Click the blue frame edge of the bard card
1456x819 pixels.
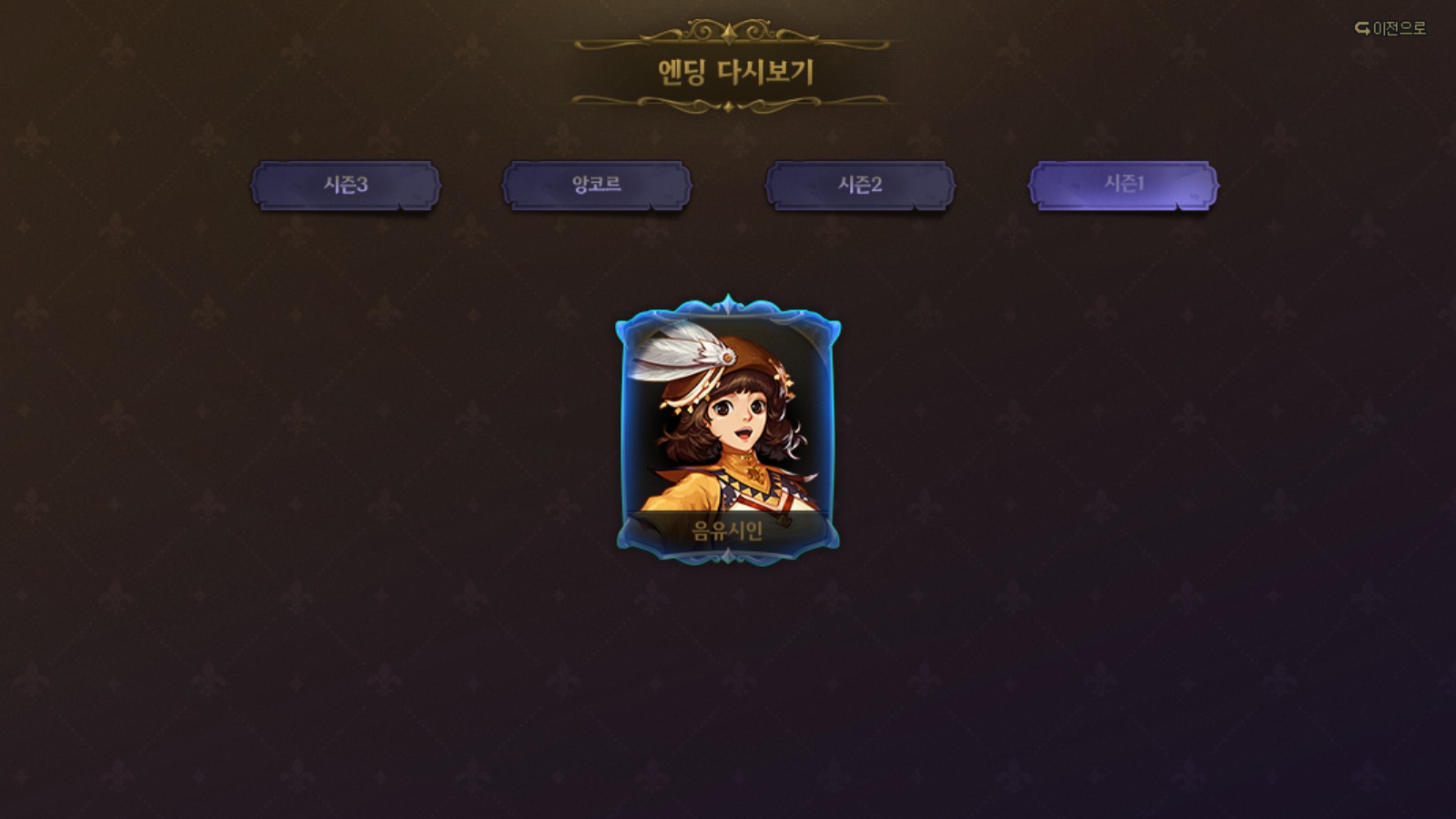(x=623, y=428)
